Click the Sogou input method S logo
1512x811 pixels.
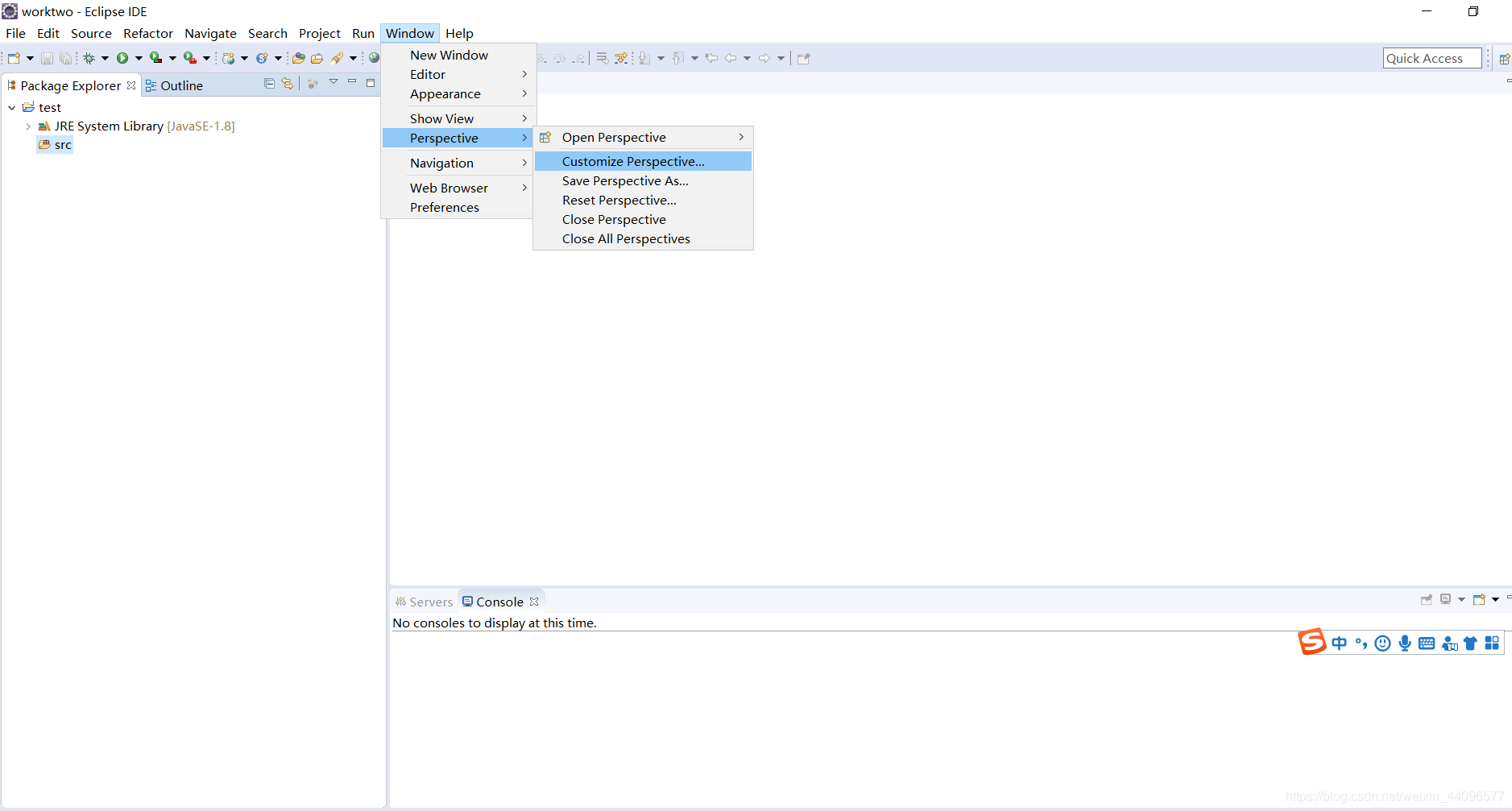click(1311, 642)
